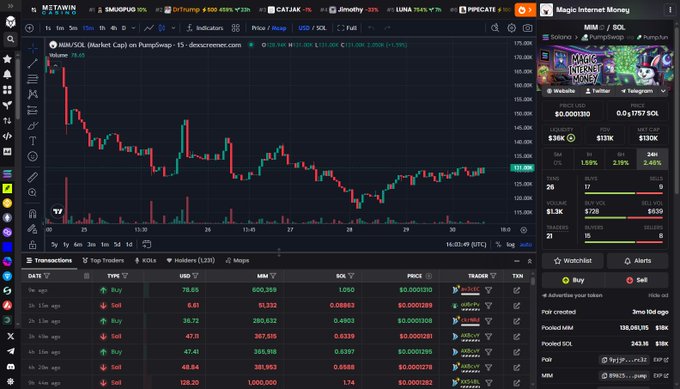
Task: Open external link for the 78.65 Buy transaction
Action: pos(517,290)
